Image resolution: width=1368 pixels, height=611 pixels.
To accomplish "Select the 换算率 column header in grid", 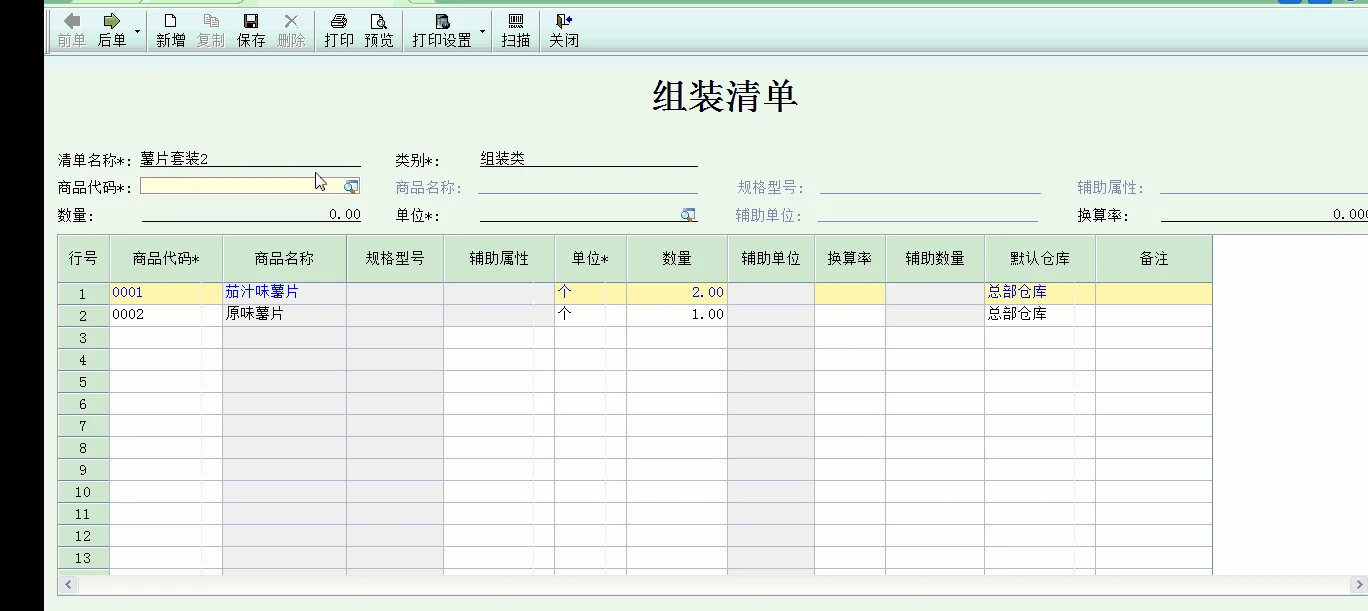I will [x=850, y=258].
